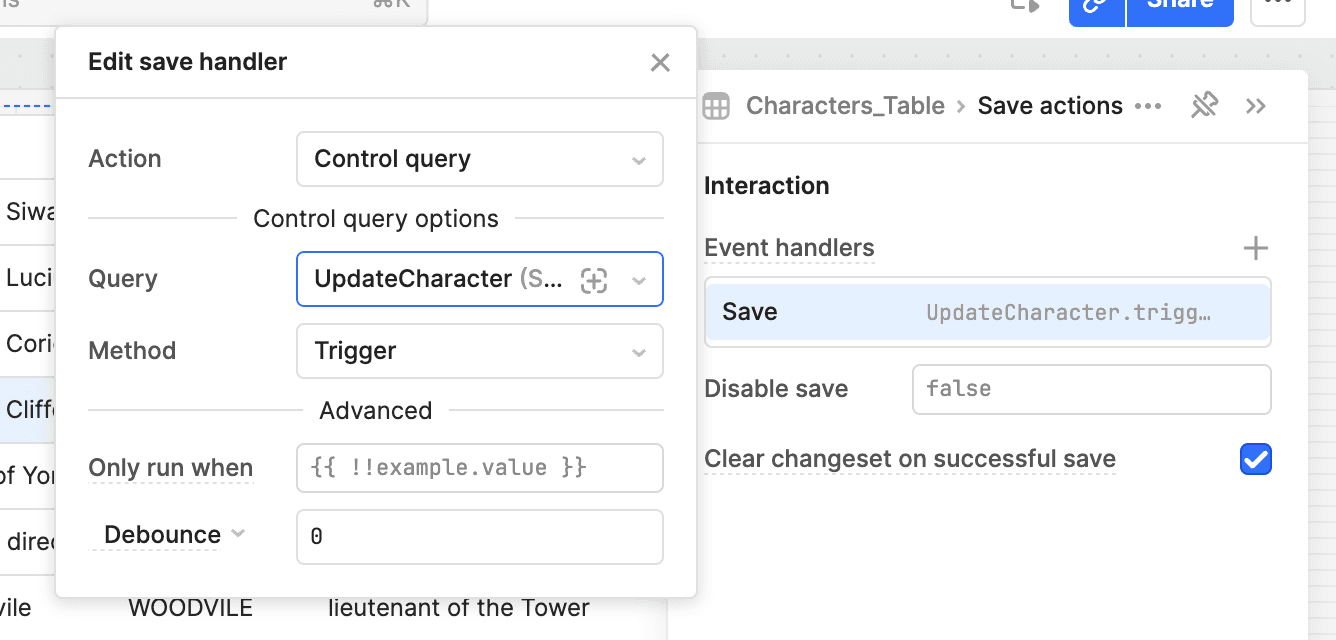Add a new event handler with plus
Screen dimensions: 1336x640
[1255, 248]
